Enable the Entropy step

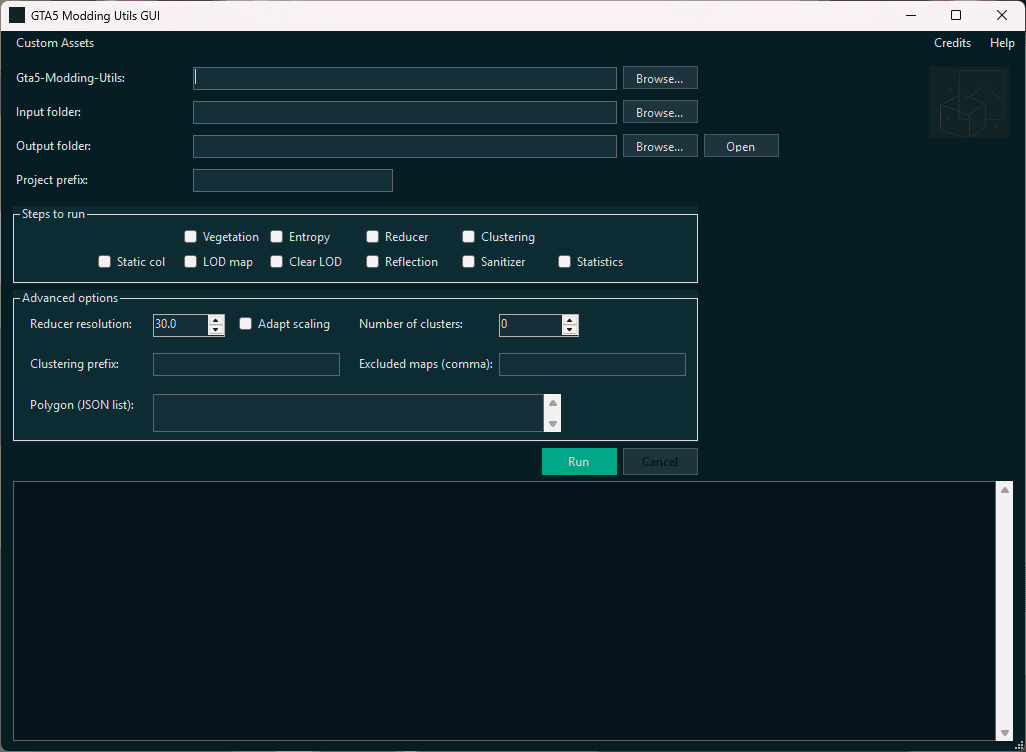[276, 236]
